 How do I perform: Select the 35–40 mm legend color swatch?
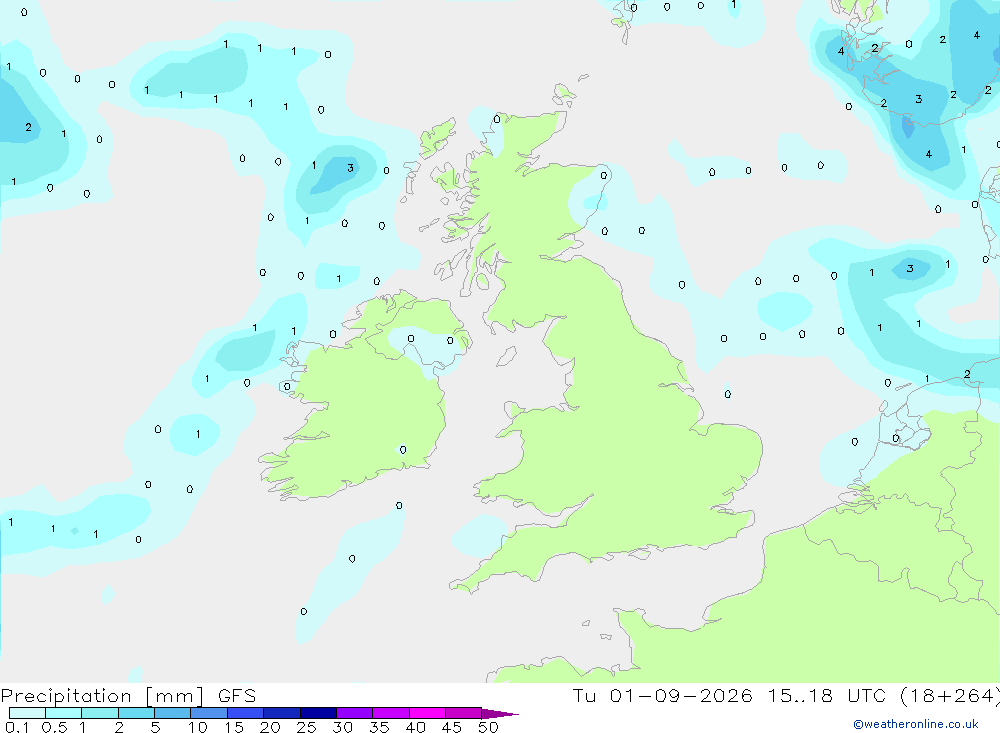391,713
